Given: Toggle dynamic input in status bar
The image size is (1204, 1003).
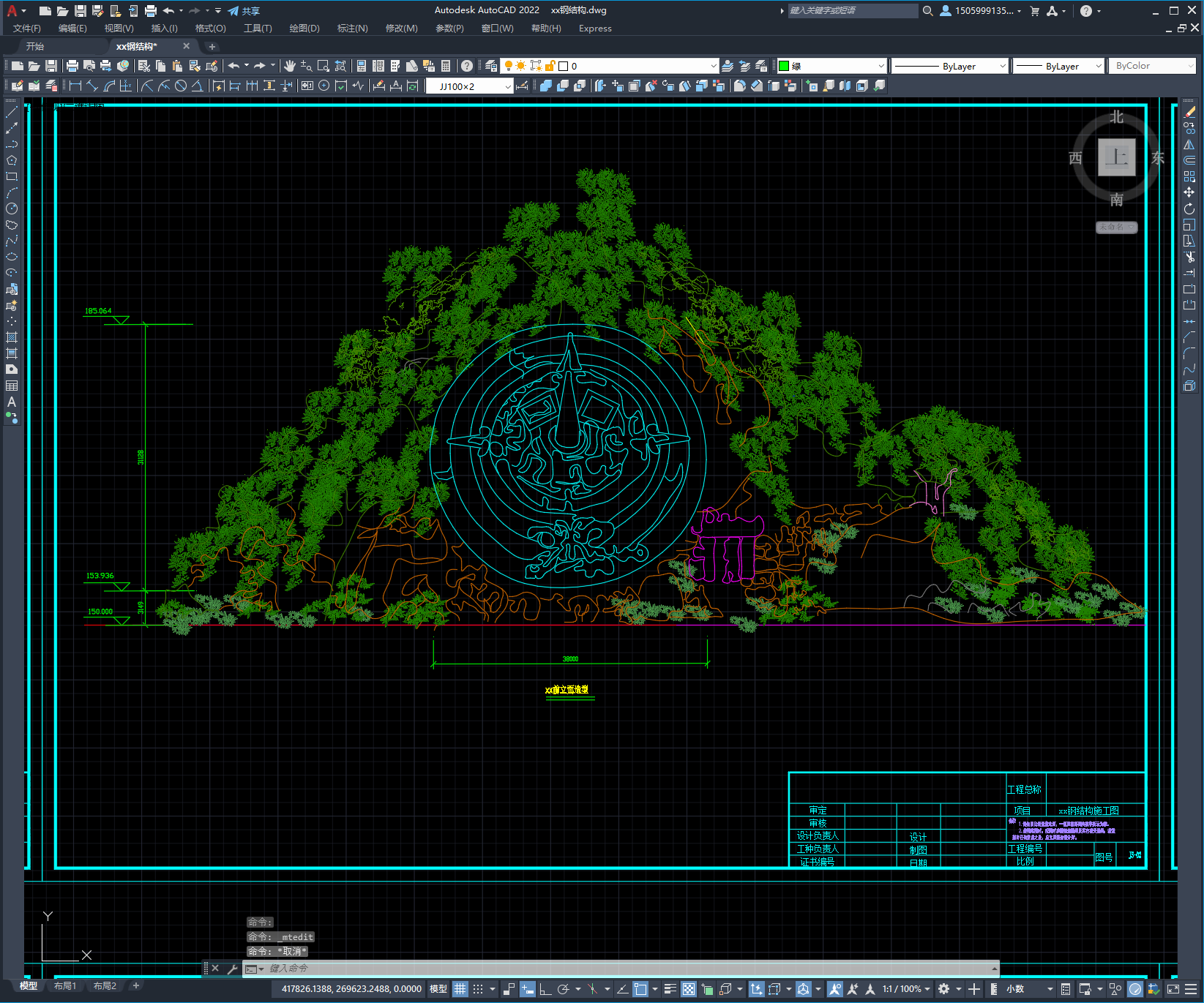Looking at the screenshot, I should coord(528,989).
